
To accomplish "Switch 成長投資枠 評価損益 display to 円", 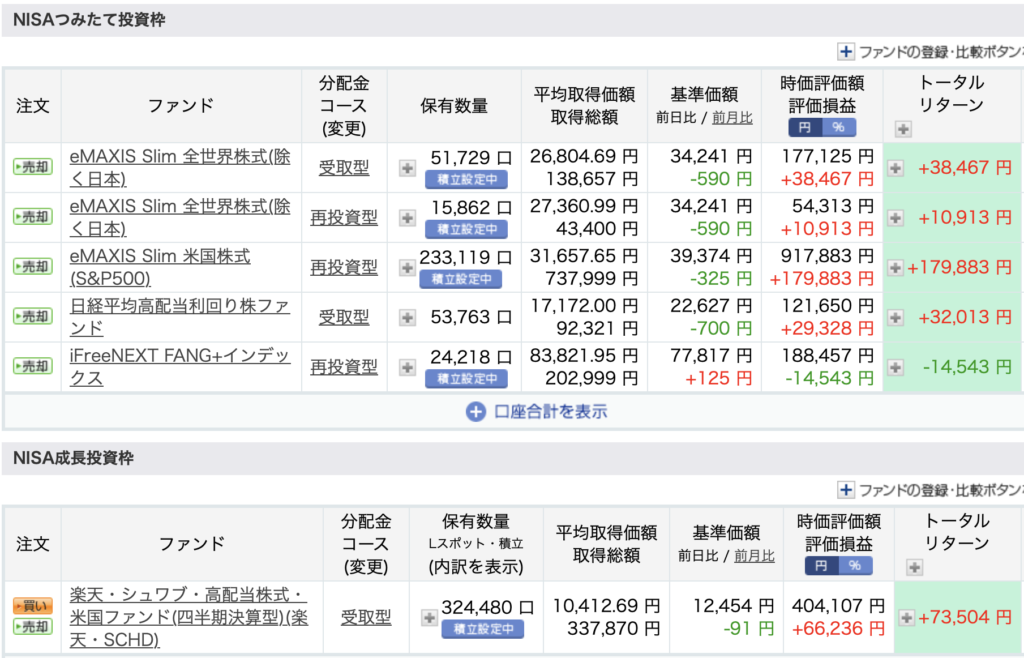I will click(824, 565).
